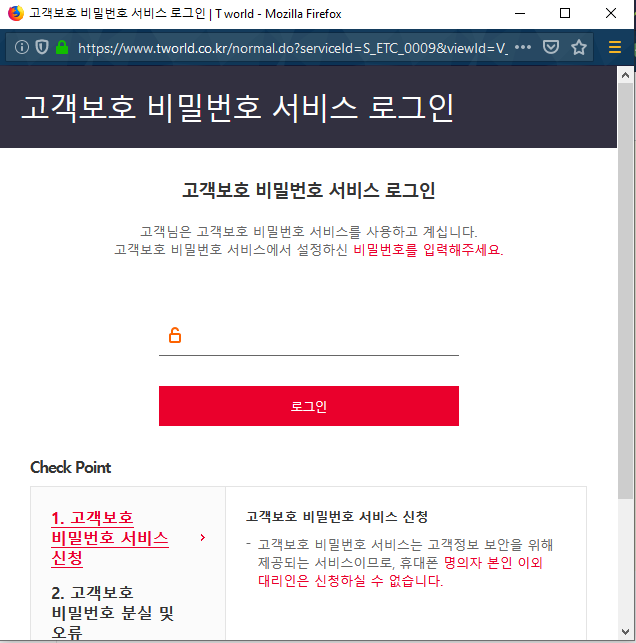This screenshot has width=636, height=643.
Task: Click the site information icon in address bar
Action: point(22,47)
